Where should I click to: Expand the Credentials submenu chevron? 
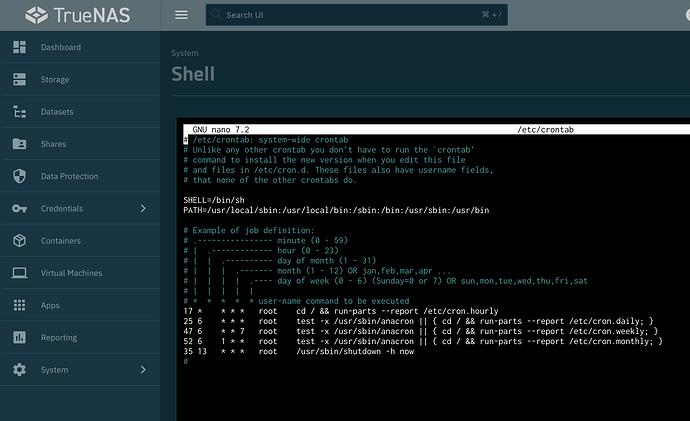tap(143, 209)
